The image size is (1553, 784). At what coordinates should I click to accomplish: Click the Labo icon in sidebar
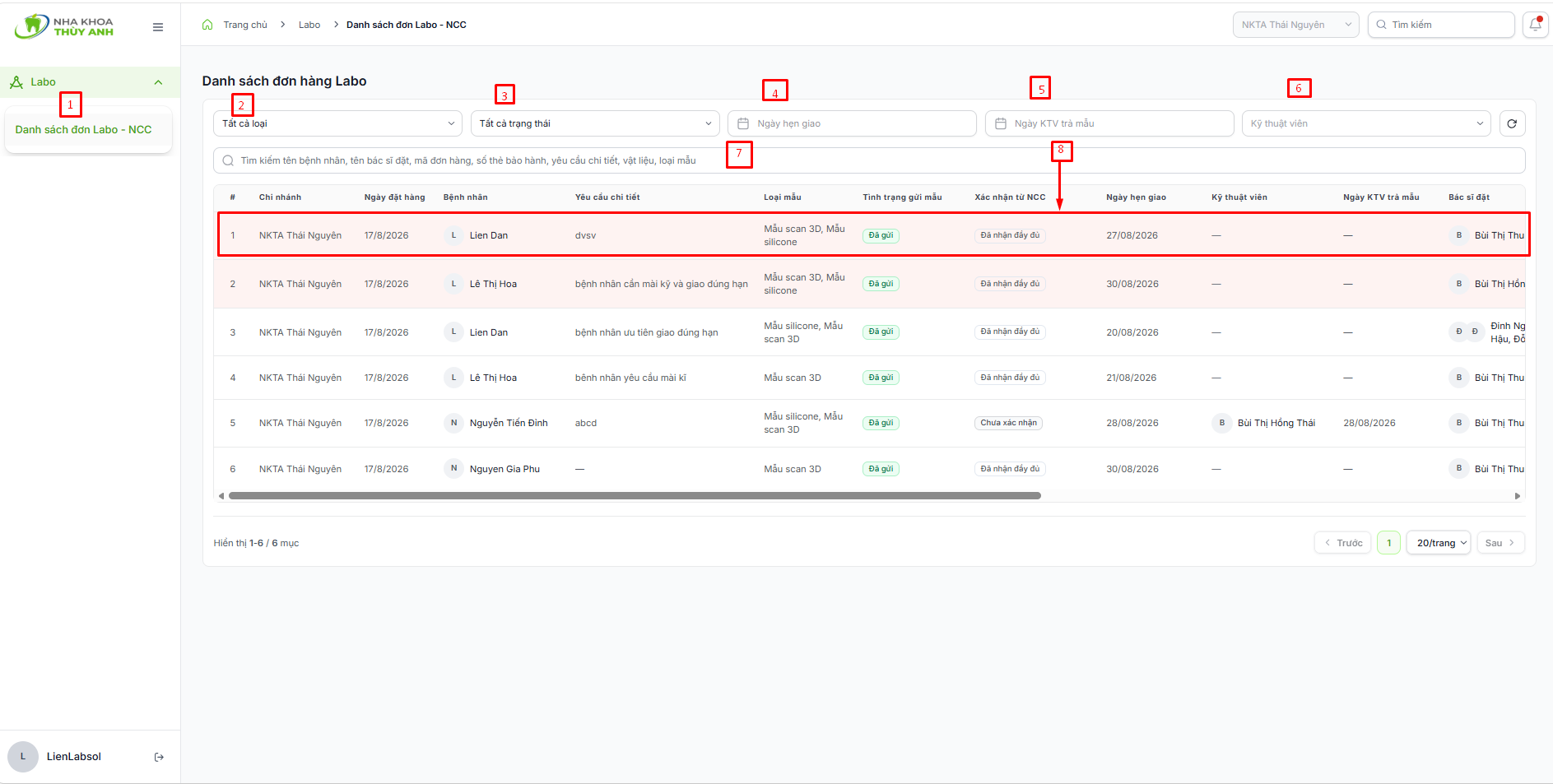pyautogui.click(x=16, y=82)
